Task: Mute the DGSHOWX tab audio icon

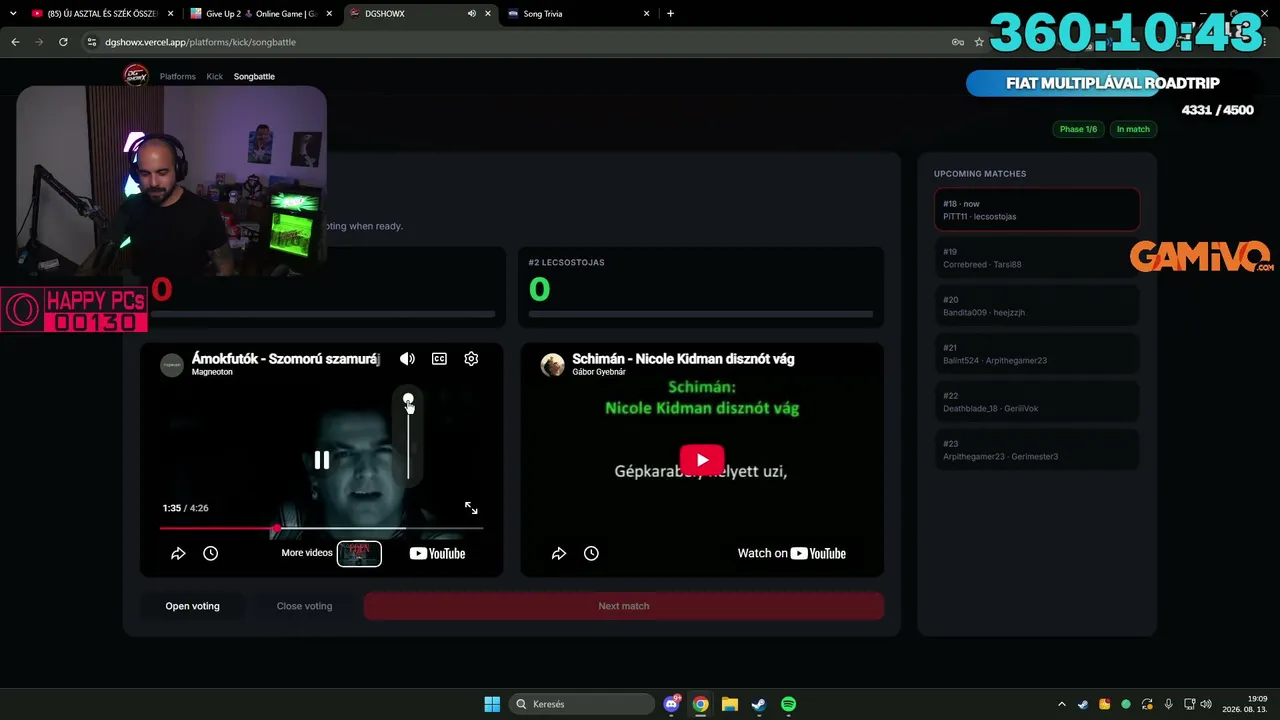Action: 471,14
